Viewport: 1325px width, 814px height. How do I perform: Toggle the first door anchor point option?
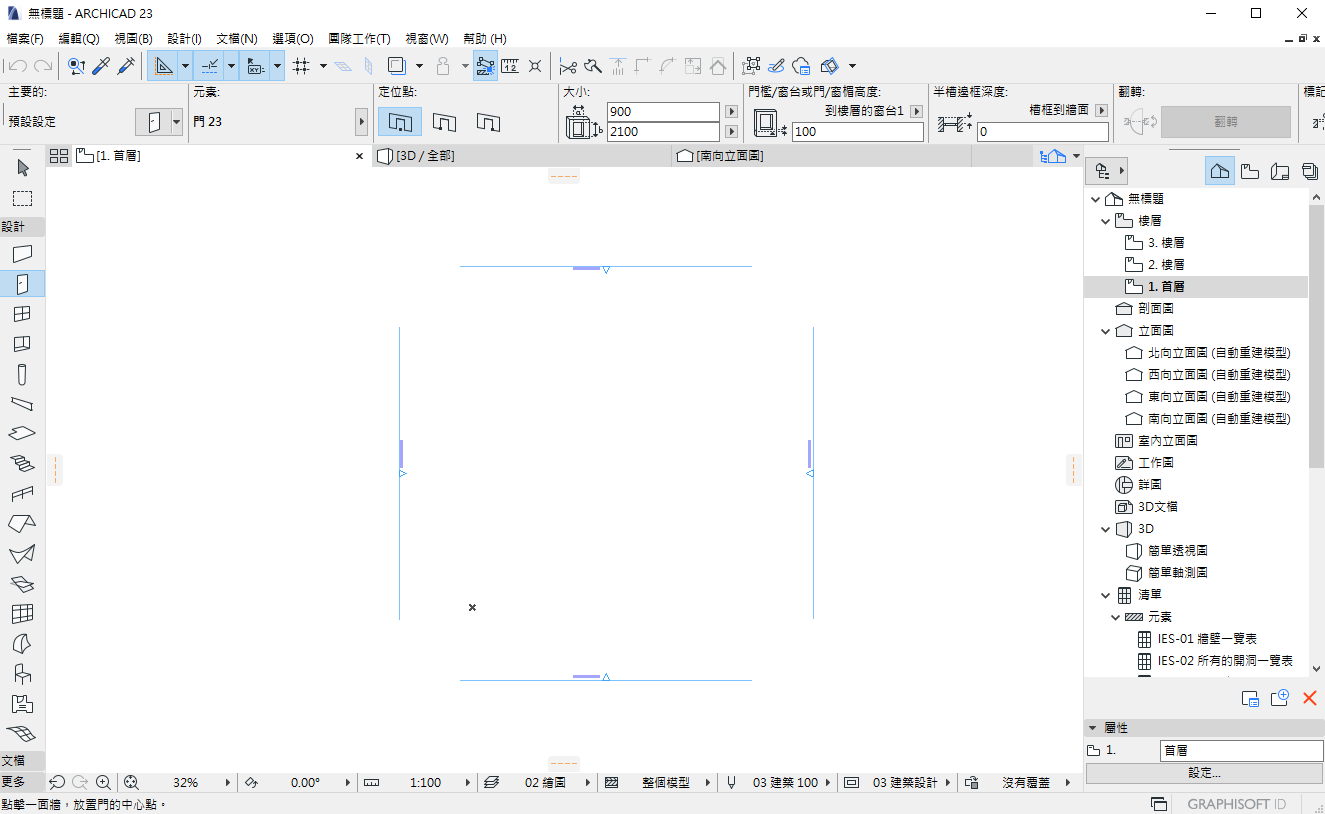coord(399,122)
